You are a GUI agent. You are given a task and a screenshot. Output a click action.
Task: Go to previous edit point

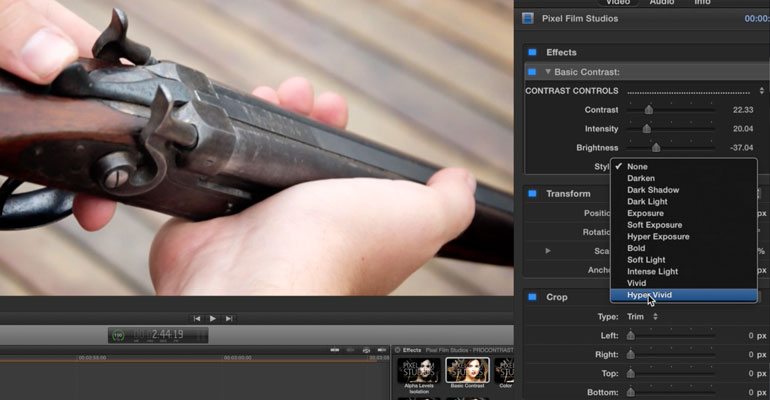[196, 319]
